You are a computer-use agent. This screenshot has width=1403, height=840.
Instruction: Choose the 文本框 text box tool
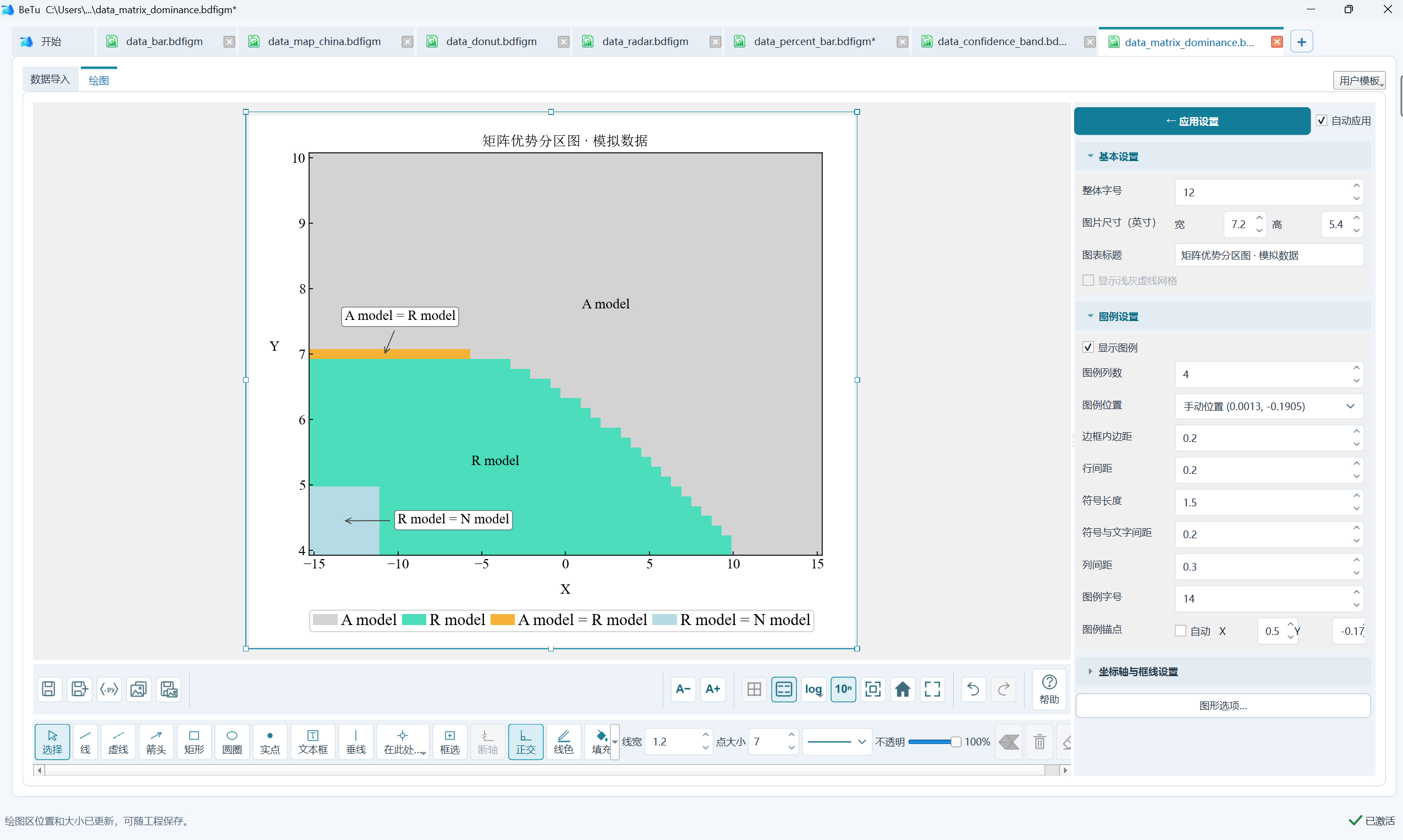coord(312,742)
